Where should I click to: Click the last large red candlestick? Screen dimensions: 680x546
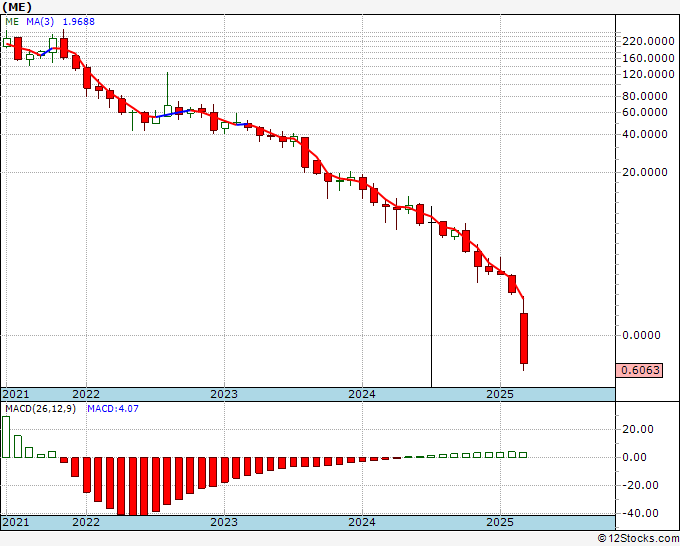(523, 338)
